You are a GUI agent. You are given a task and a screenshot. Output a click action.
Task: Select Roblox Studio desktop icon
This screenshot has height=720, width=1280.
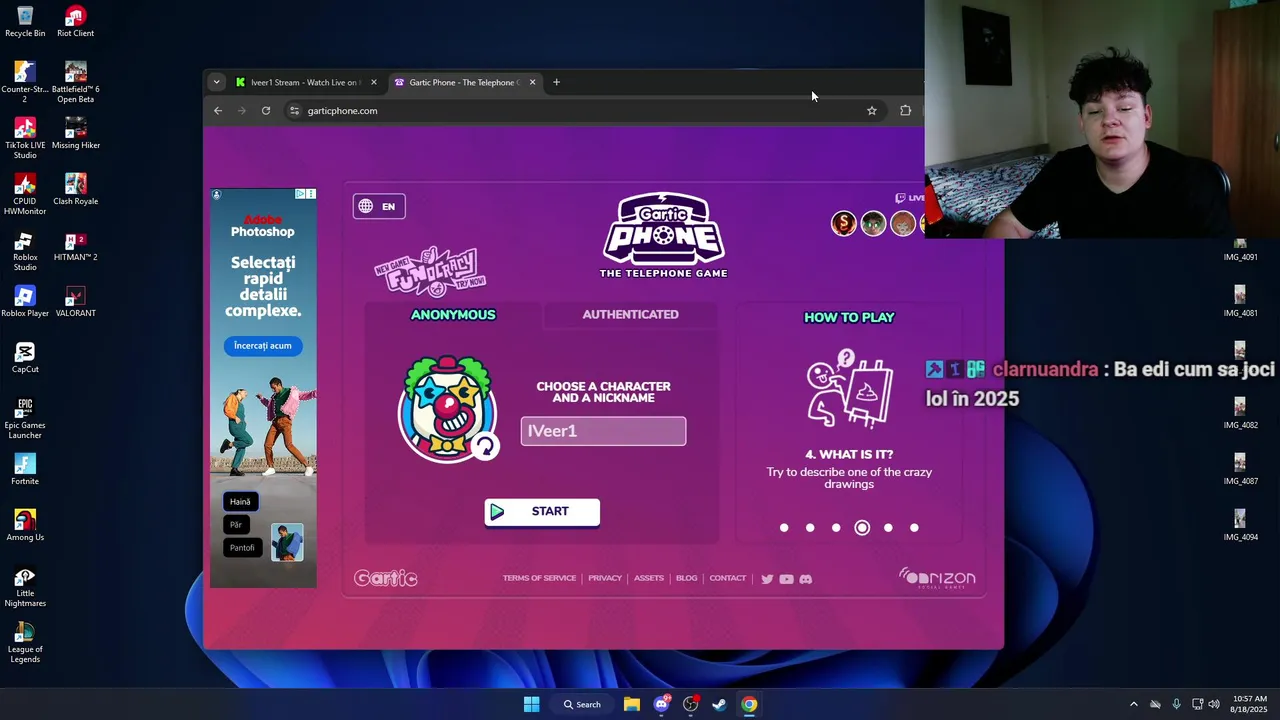(x=25, y=250)
